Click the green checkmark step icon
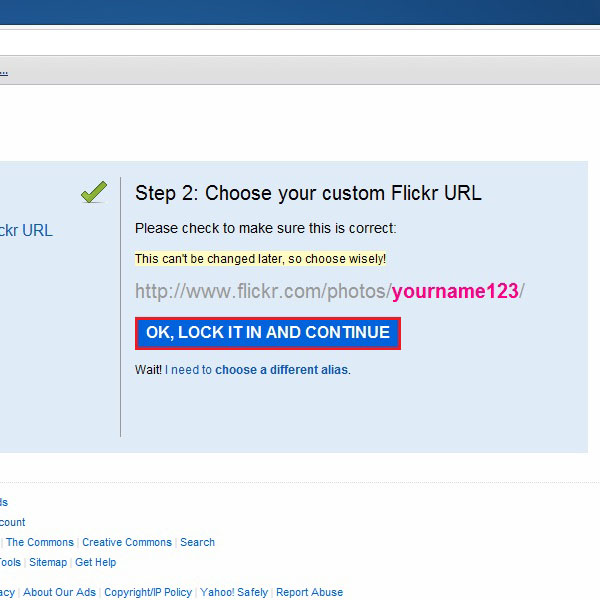This screenshot has height=600, width=600. coord(94,192)
